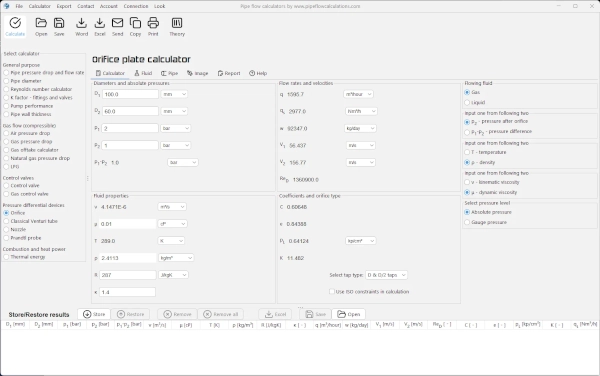
Task: Select Classical Venturi tube calculator
Action: pyautogui.click(x=30, y=221)
